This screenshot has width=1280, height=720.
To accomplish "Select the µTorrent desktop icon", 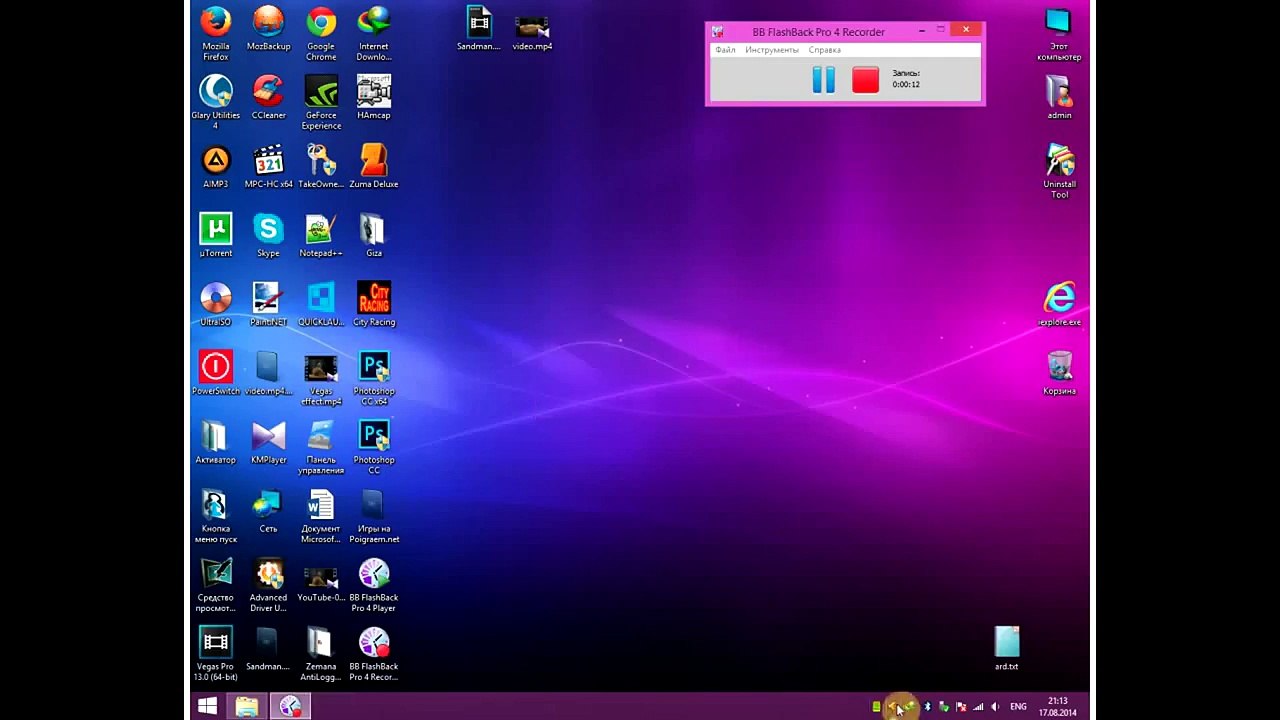I will 216,235.
